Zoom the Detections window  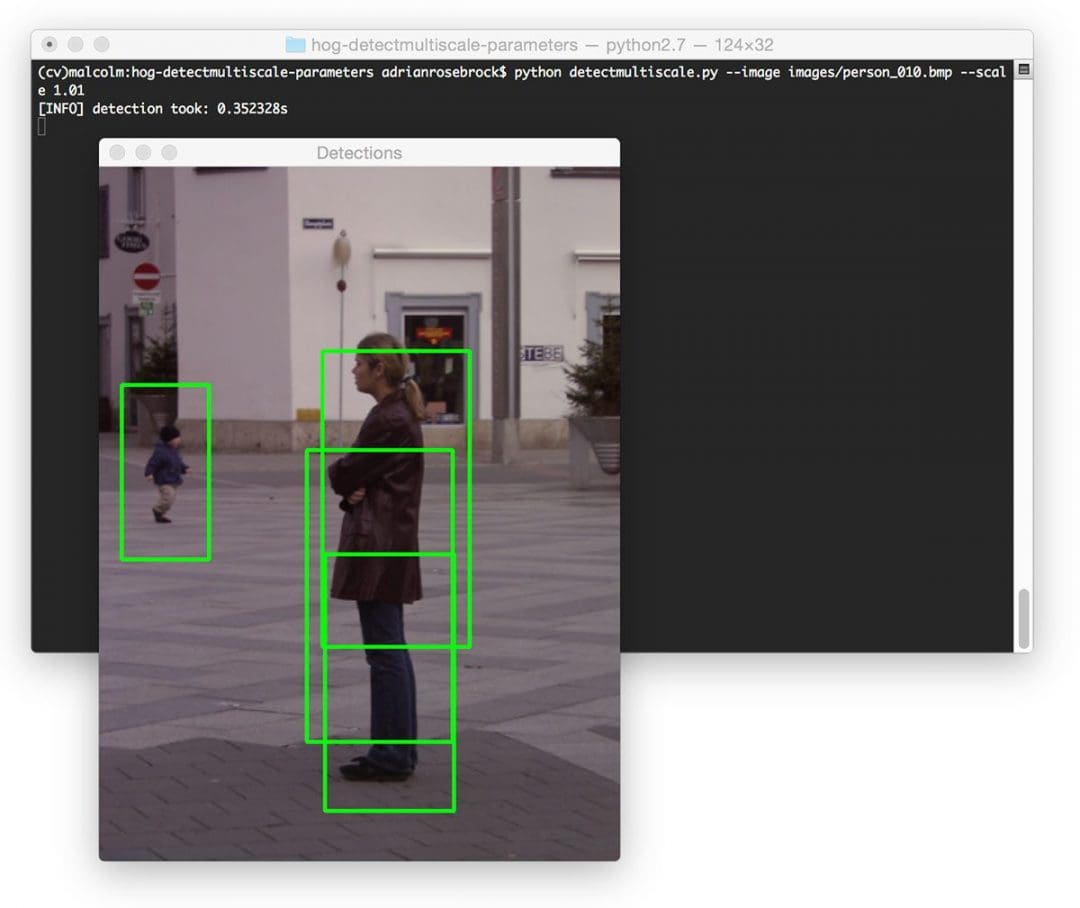(x=169, y=152)
